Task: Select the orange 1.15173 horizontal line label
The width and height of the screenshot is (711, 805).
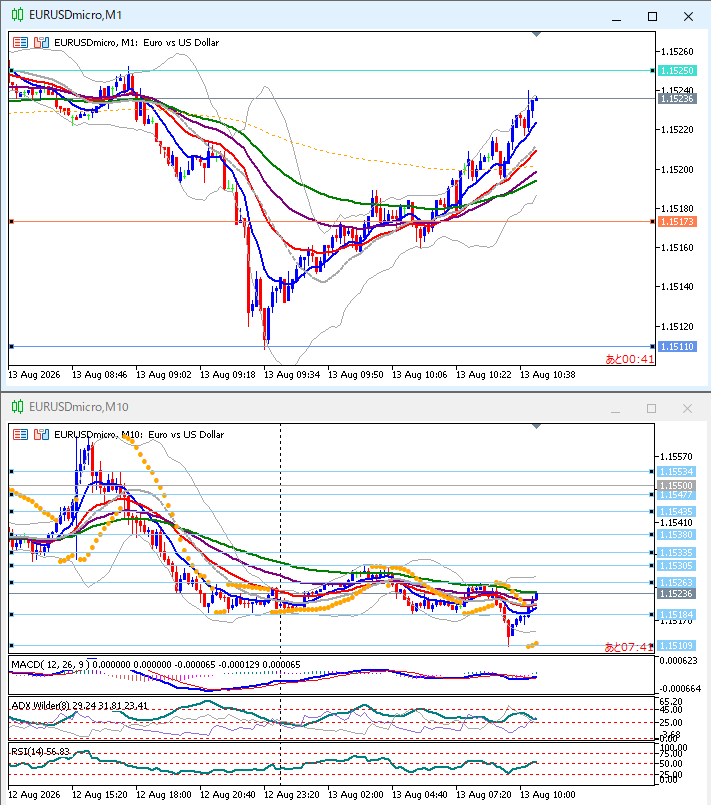Action: point(677,222)
